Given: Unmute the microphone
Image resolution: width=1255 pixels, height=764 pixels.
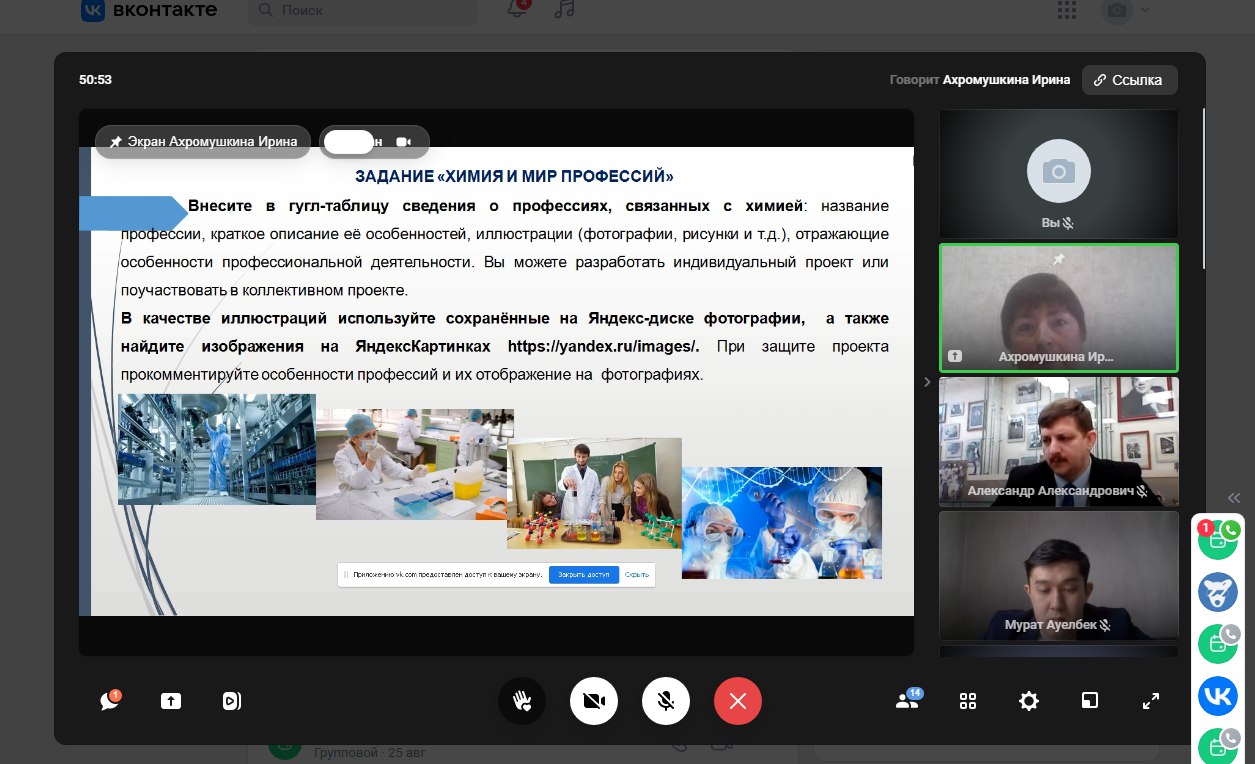Looking at the screenshot, I should 666,701.
